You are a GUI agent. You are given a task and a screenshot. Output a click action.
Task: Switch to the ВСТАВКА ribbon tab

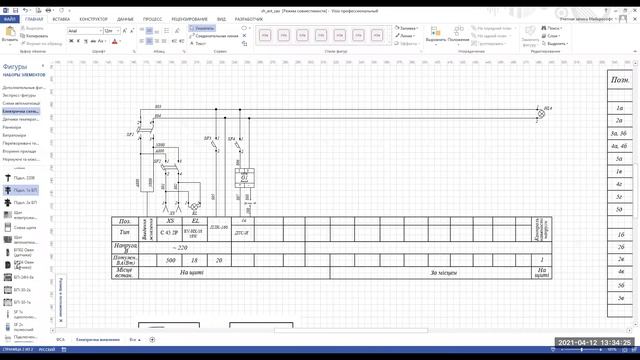pyautogui.click(x=61, y=19)
